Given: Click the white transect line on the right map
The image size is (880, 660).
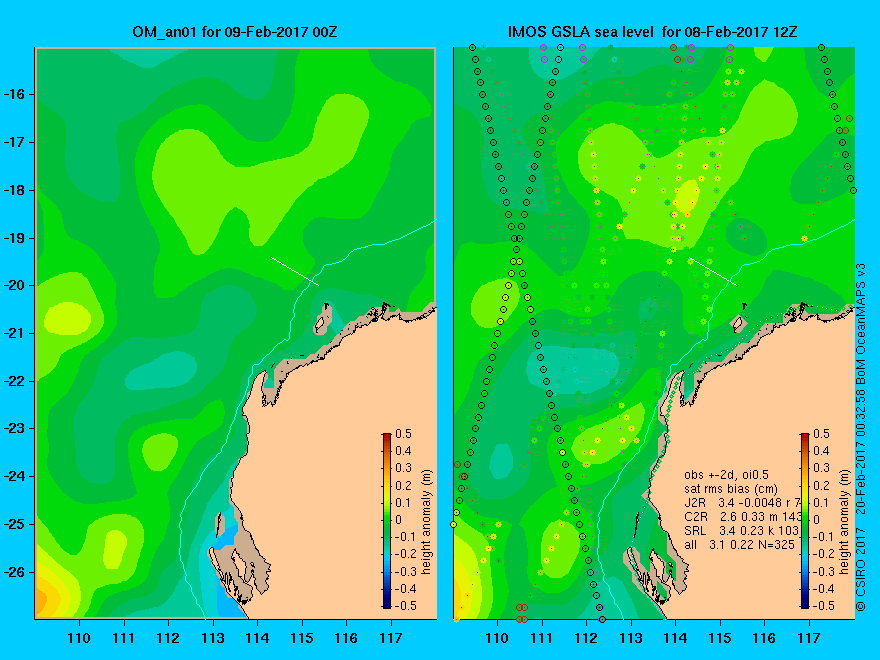Looking at the screenshot, I should tap(713, 271).
